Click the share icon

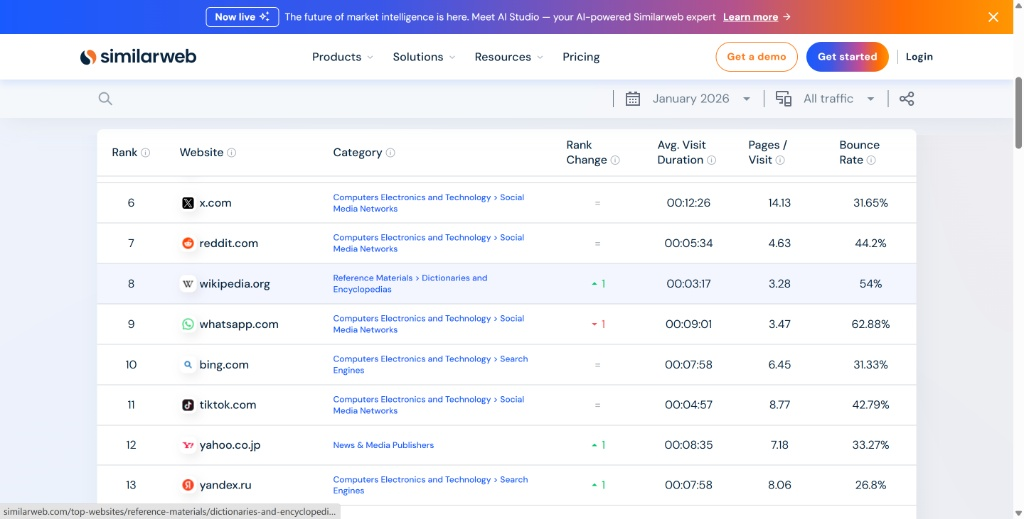(906, 99)
